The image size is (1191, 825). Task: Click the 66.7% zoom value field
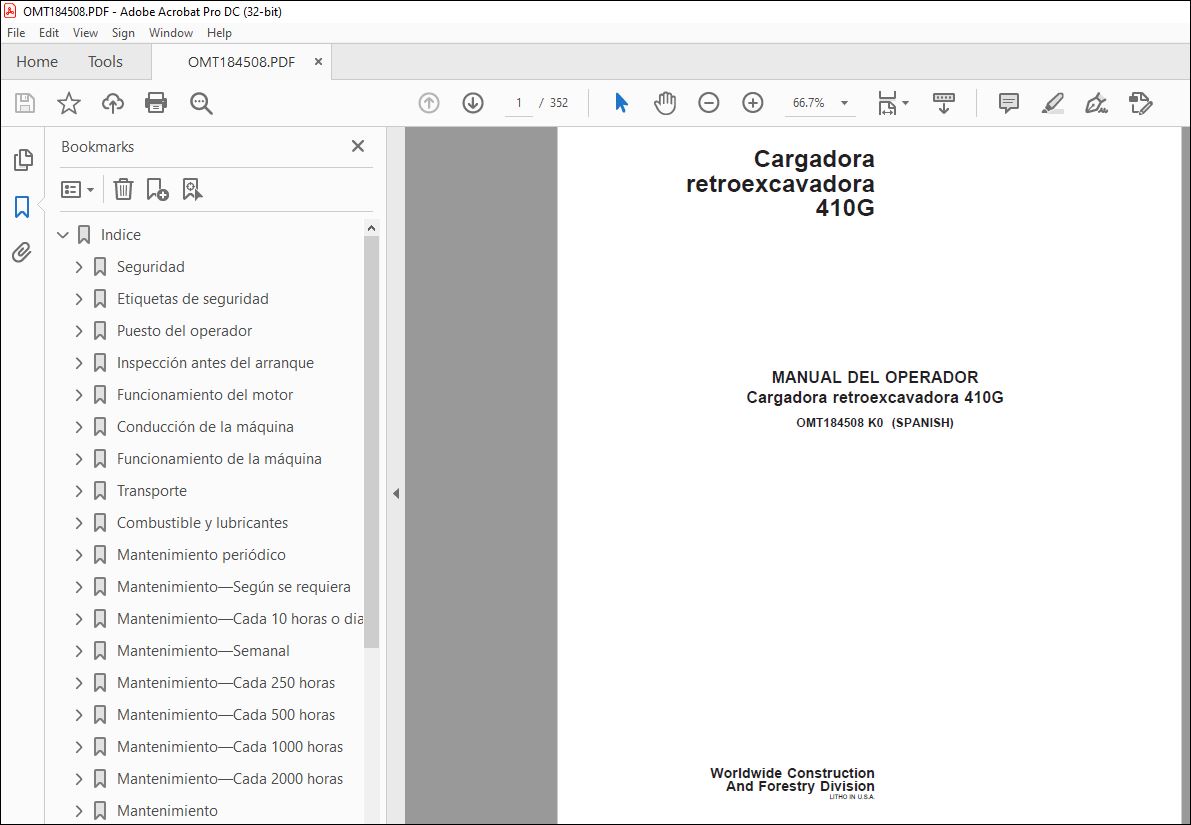pos(809,103)
